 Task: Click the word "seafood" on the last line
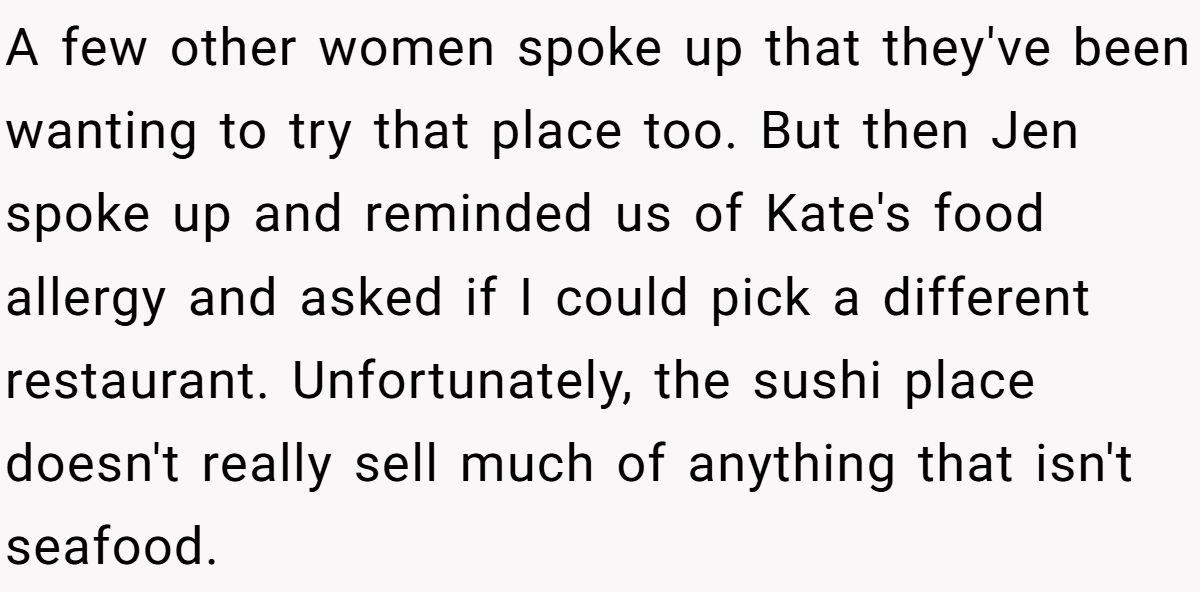pyautogui.click(x=110, y=549)
